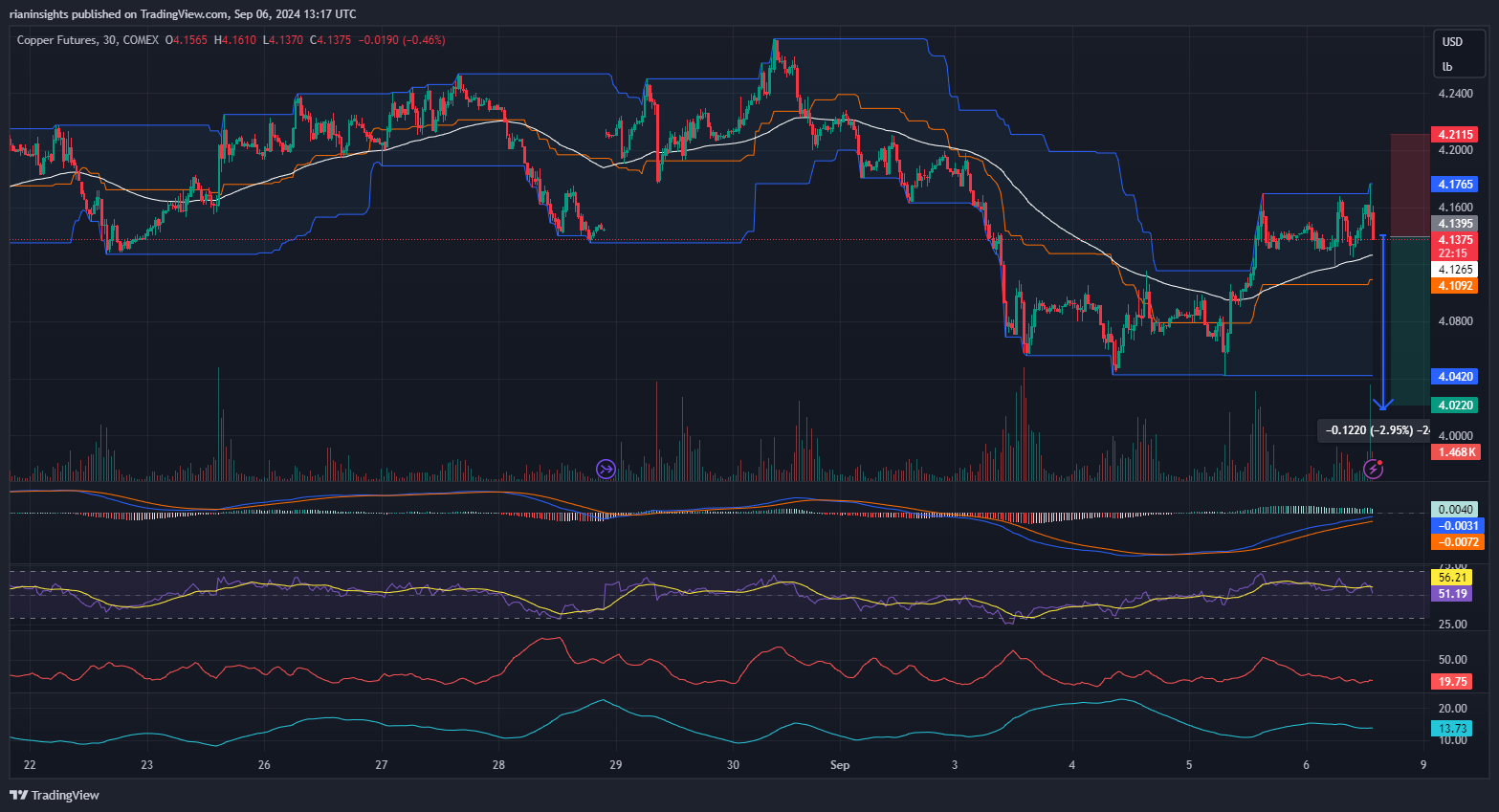Click the green 4.0220 target price label
Screen dimensions: 1499x812
coord(1454,405)
